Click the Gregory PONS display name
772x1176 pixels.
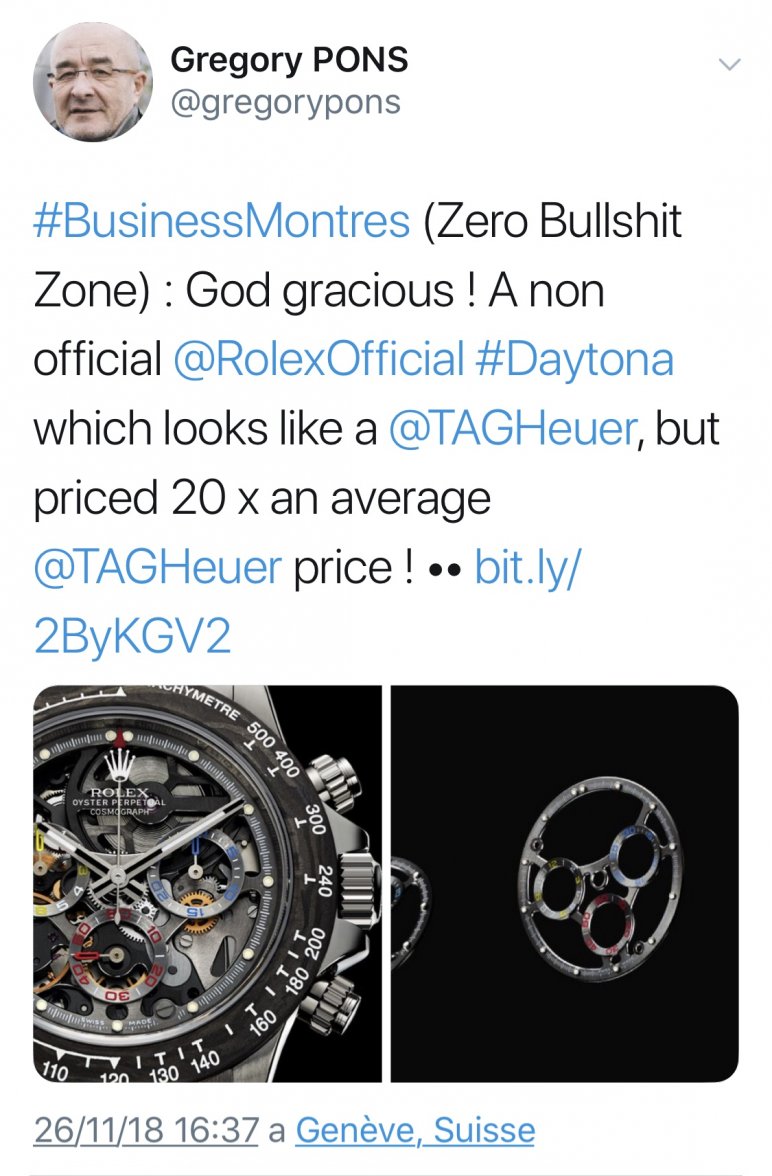pyautogui.click(x=289, y=60)
